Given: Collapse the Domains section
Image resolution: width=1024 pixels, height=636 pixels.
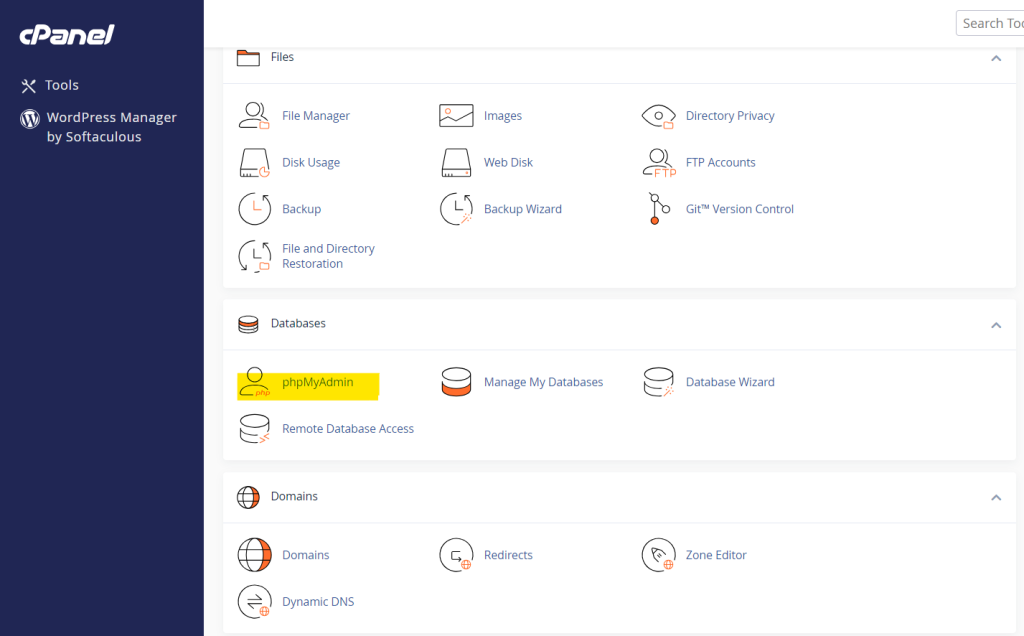Looking at the screenshot, I should click(996, 497).
